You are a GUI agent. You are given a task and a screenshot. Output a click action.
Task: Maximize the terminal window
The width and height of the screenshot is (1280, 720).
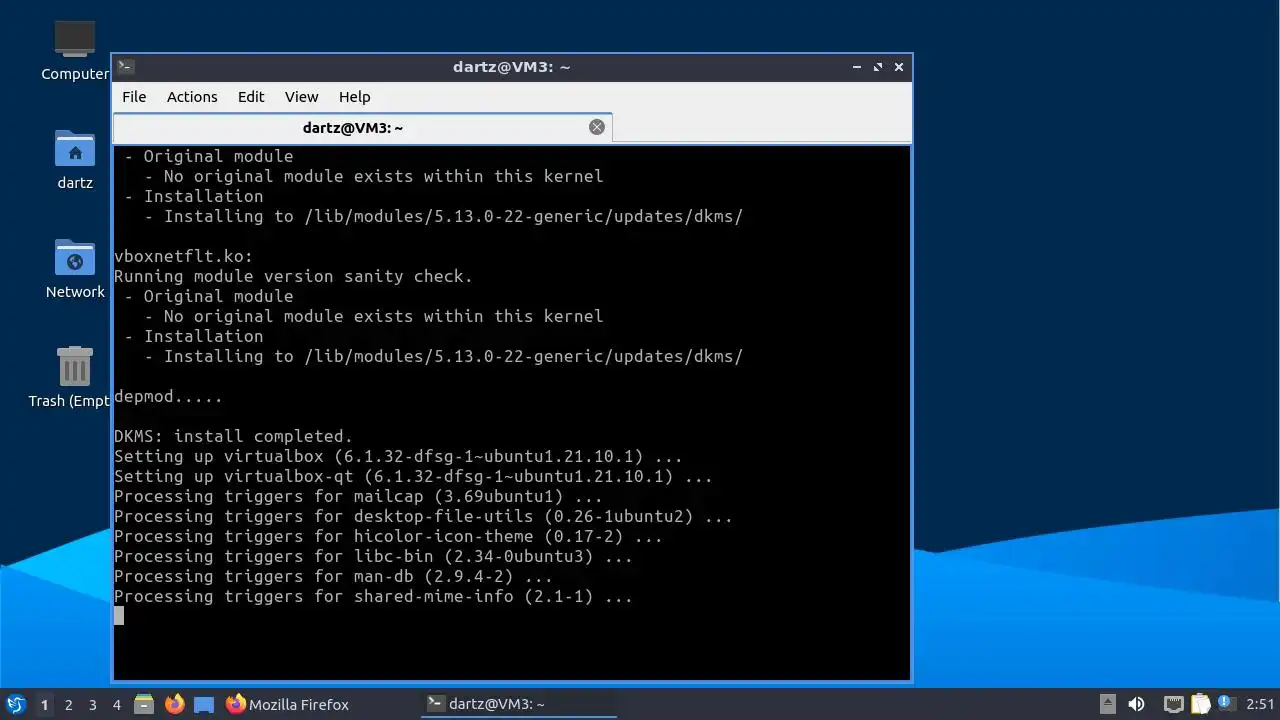pos(878,67)
